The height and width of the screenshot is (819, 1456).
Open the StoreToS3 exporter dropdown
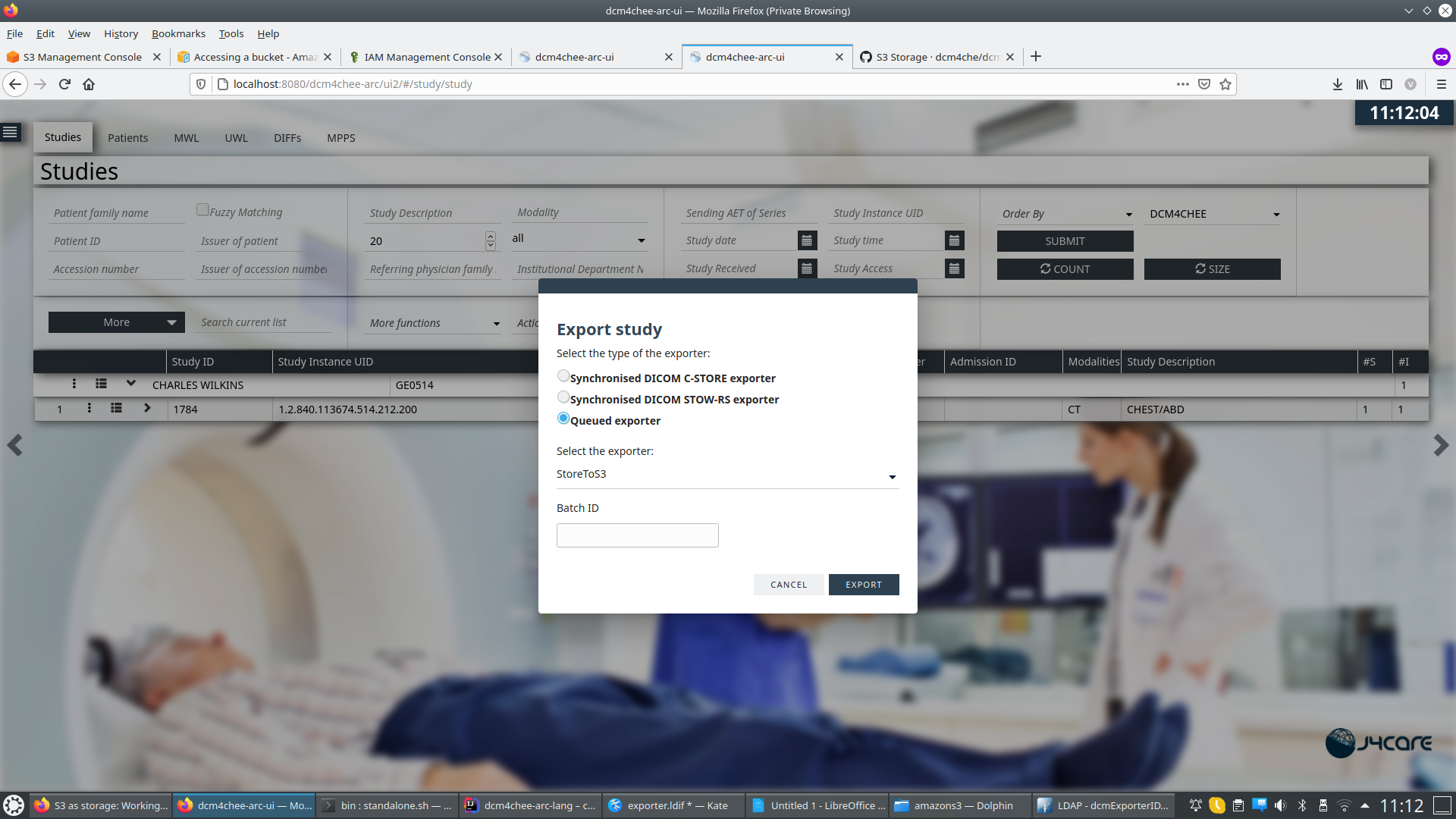tap(726, 475)
